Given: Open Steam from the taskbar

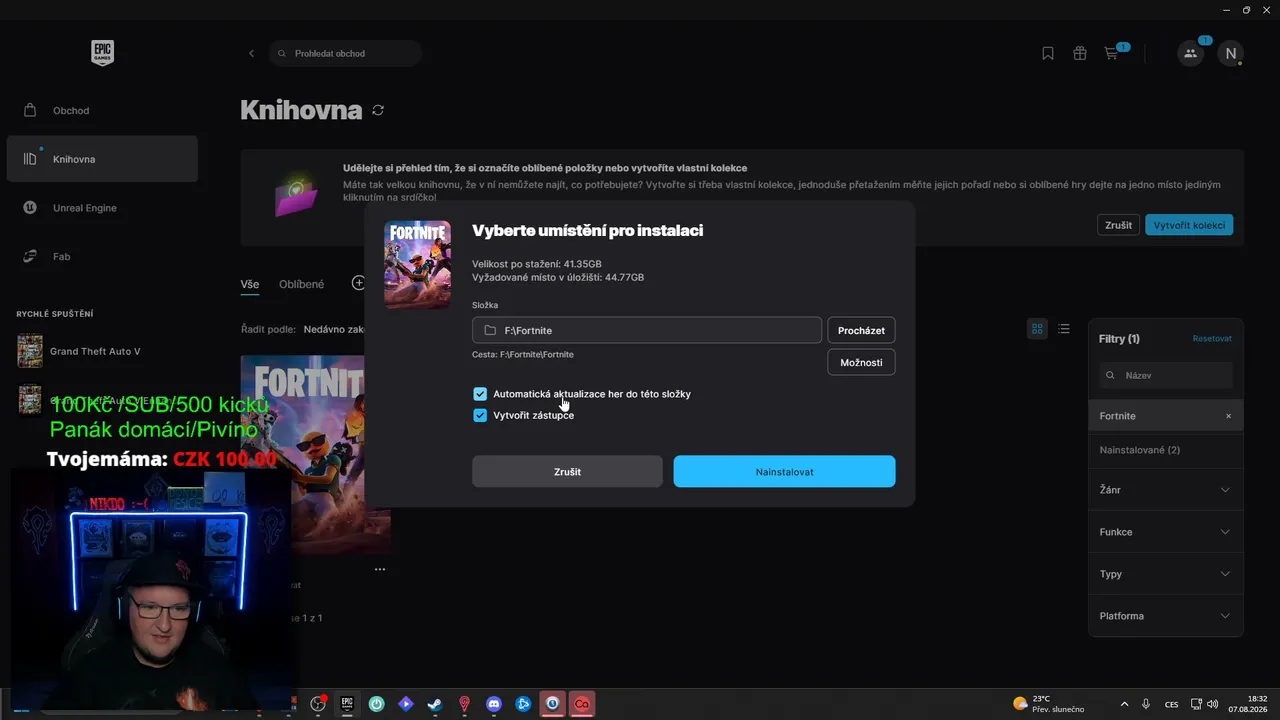Looking at the screenshot, I should tap(435, 704).
